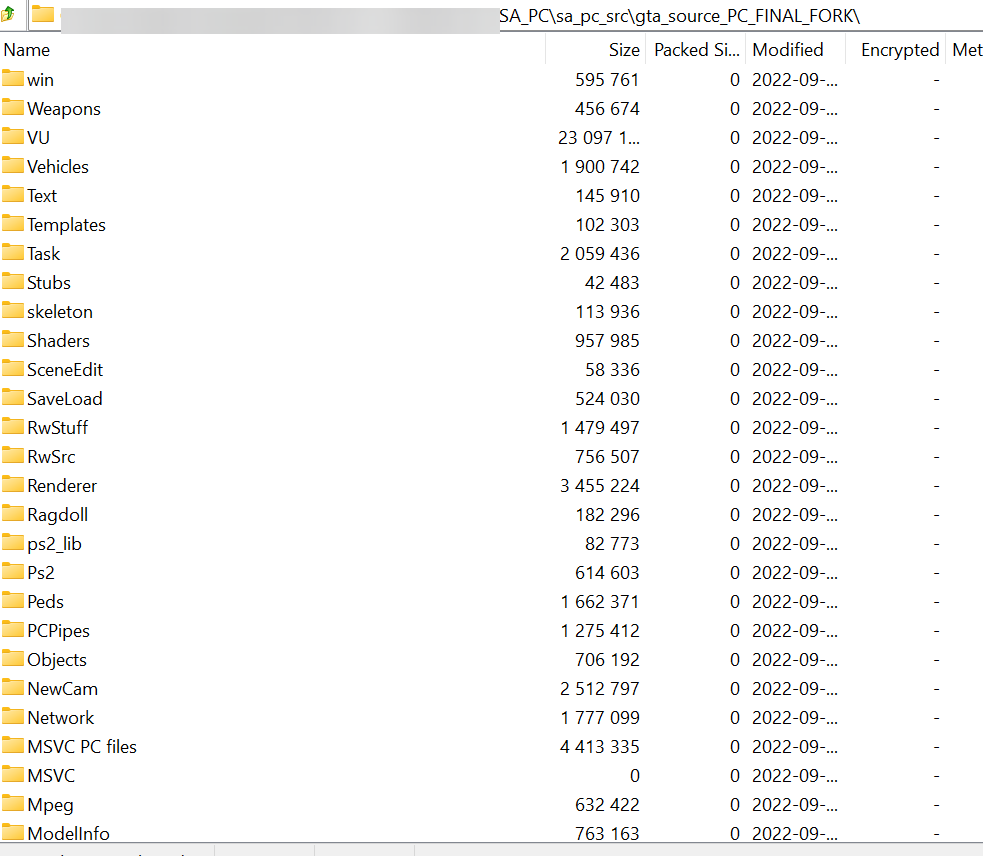Screen dimensions: 983x856
Task: Click the win folder icon
Action: (x=13, y=78)
